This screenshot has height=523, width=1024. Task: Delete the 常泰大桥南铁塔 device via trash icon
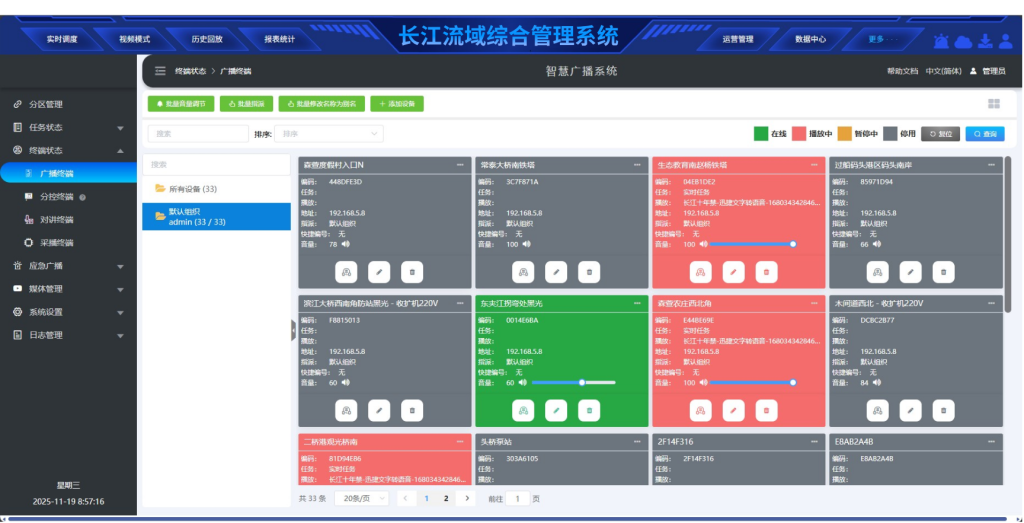(589, 271)
